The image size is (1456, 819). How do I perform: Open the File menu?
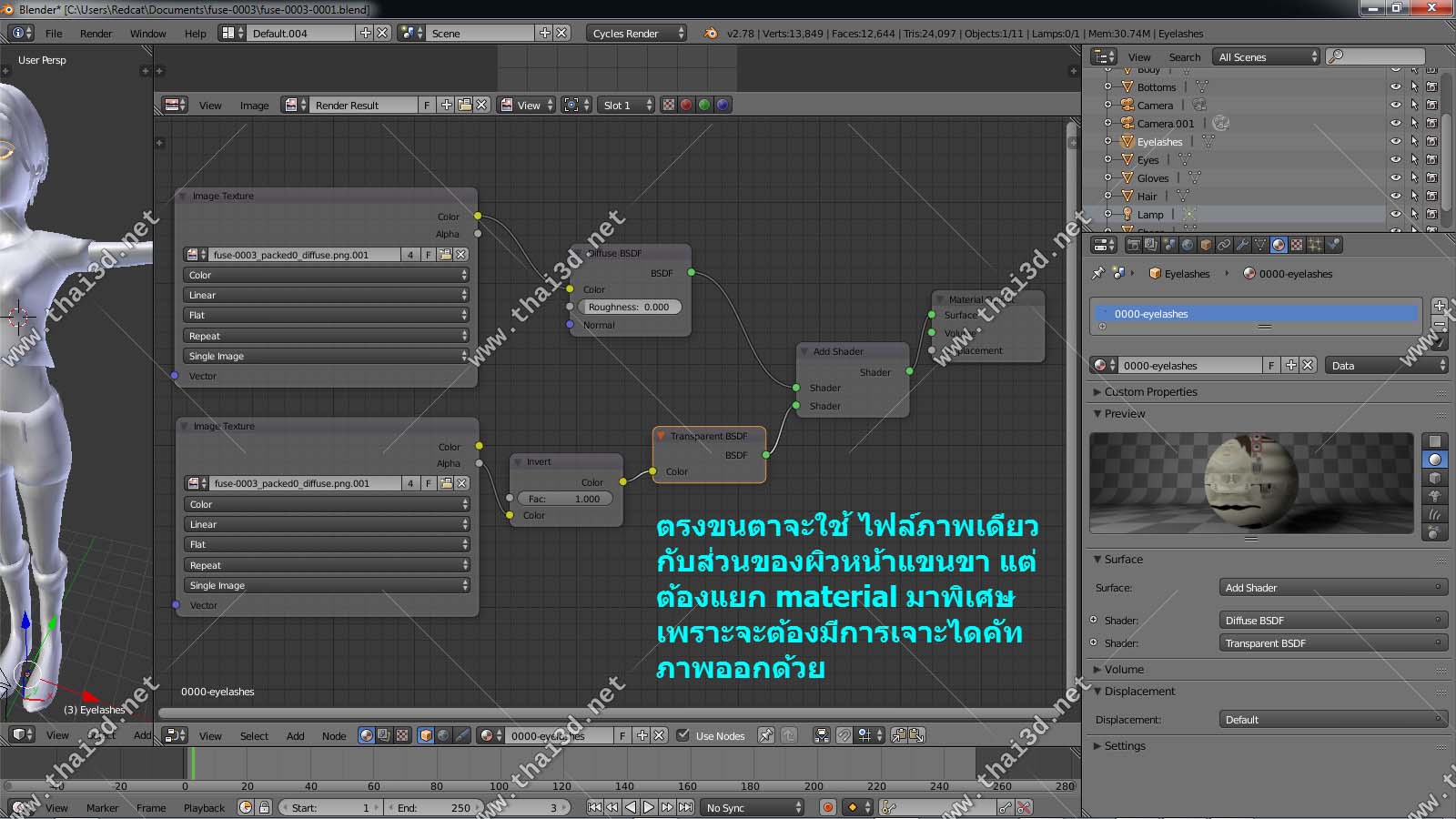click(x=54, y=33)
